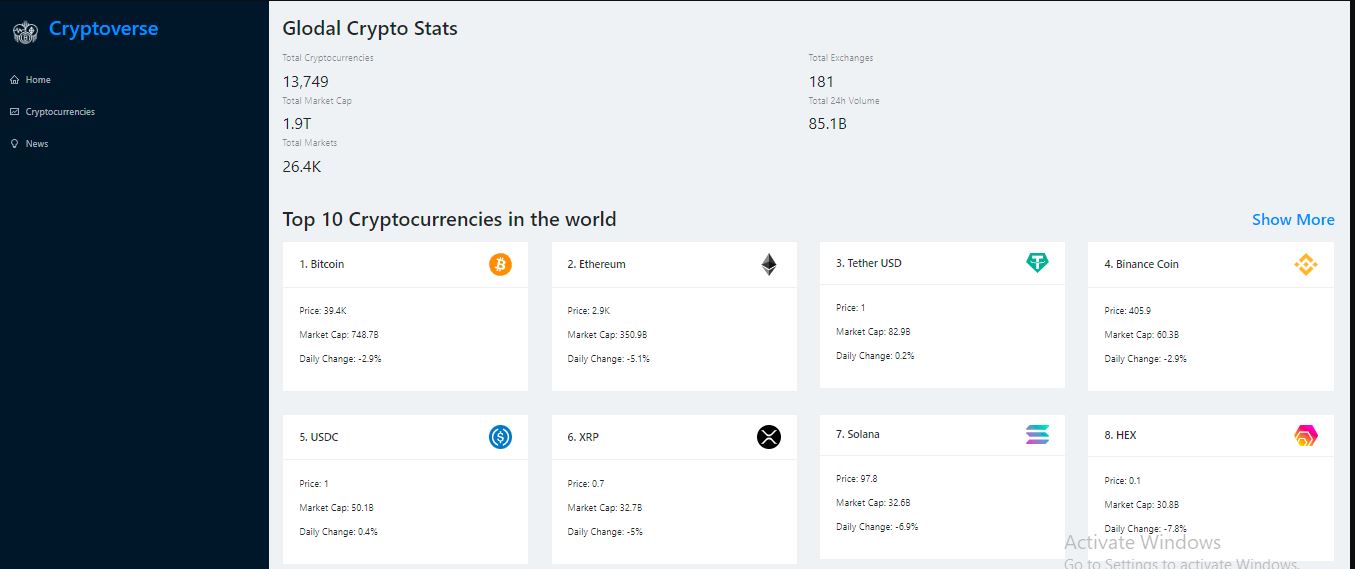1355x569 pixels.
Task: Click USDC Market Cap: 50.1B text
Action: pos(336,508)
